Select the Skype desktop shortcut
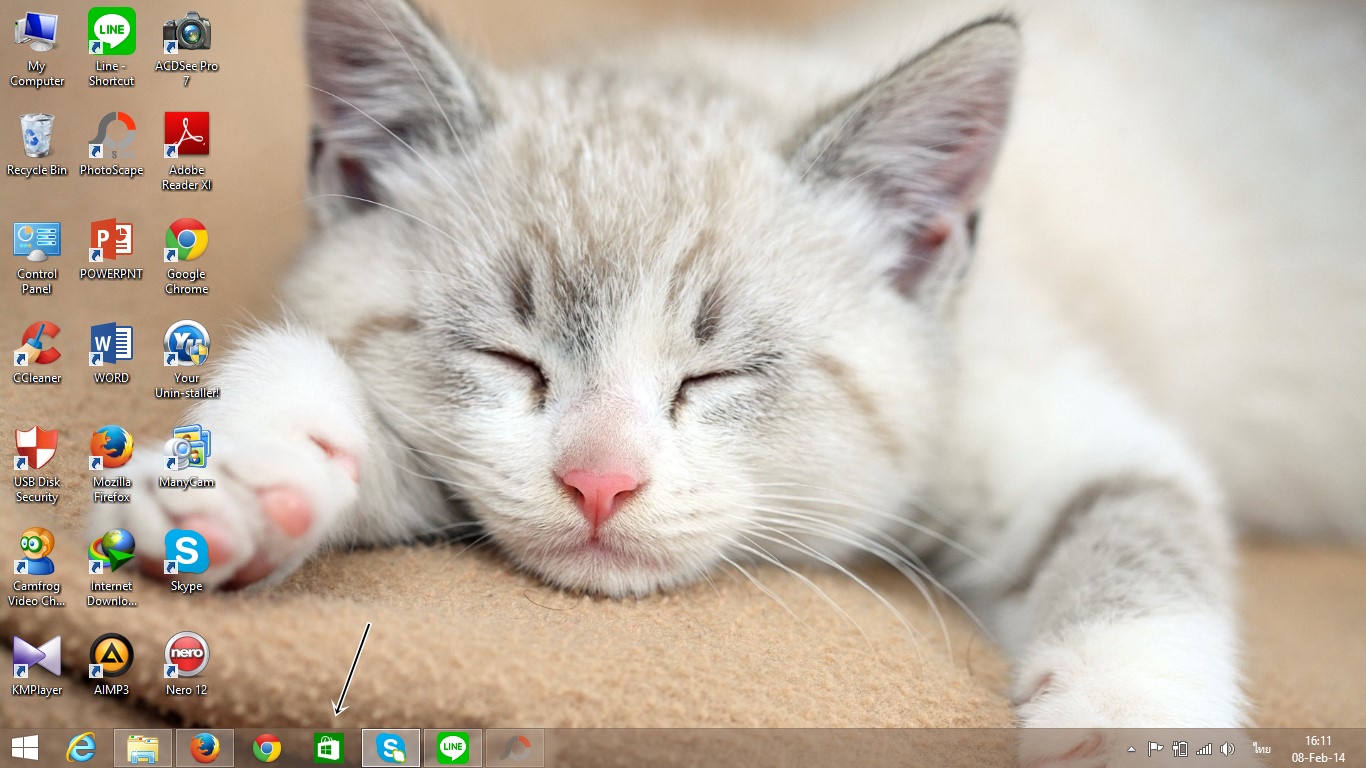The width and height of the screenshot is (1366, 768). pyautogui.click(x=186, y=561)
